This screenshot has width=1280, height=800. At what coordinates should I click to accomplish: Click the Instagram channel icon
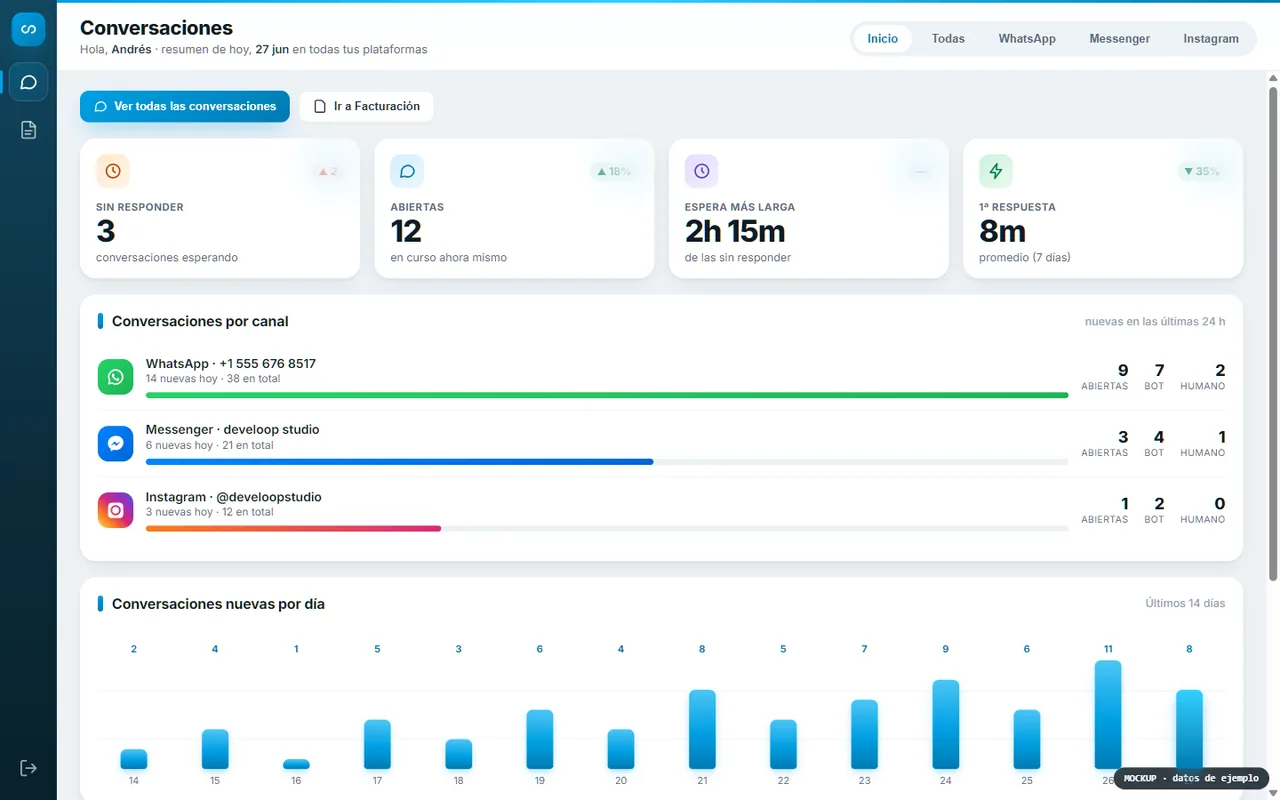click(116, 510)
